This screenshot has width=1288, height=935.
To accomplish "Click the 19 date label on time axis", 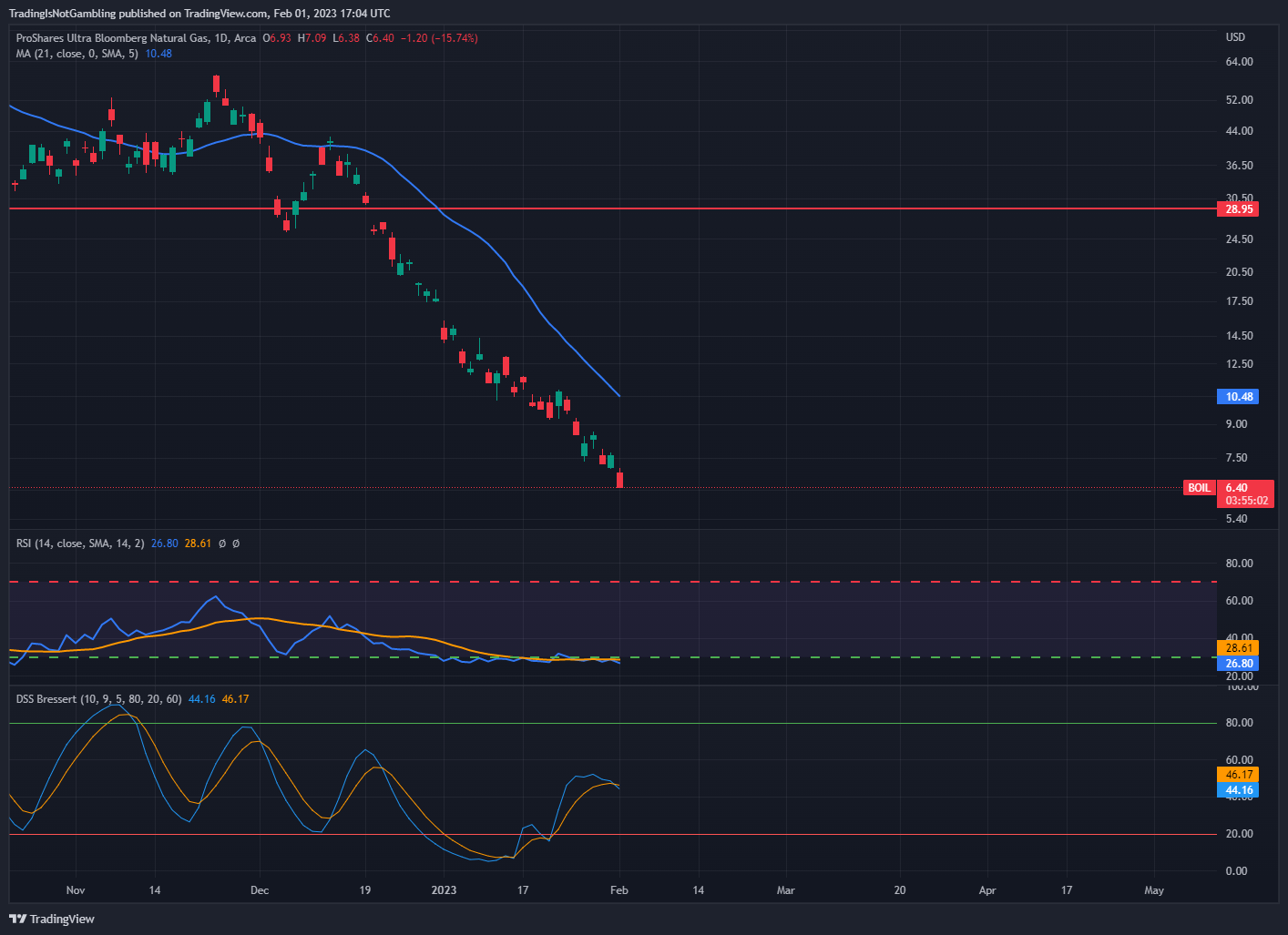I will pyautogui.click(x=365, y=890).
